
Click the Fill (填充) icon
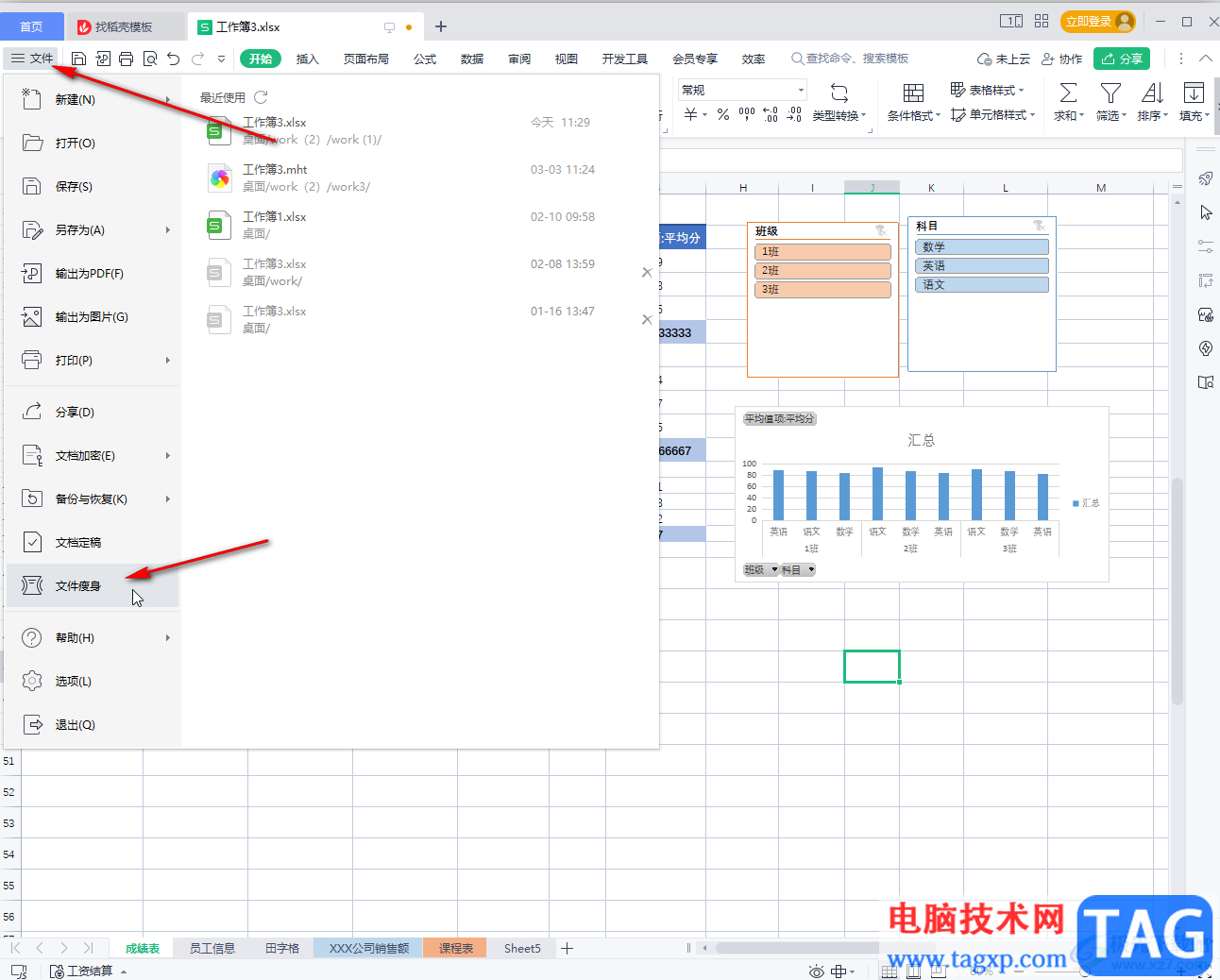1194,93
